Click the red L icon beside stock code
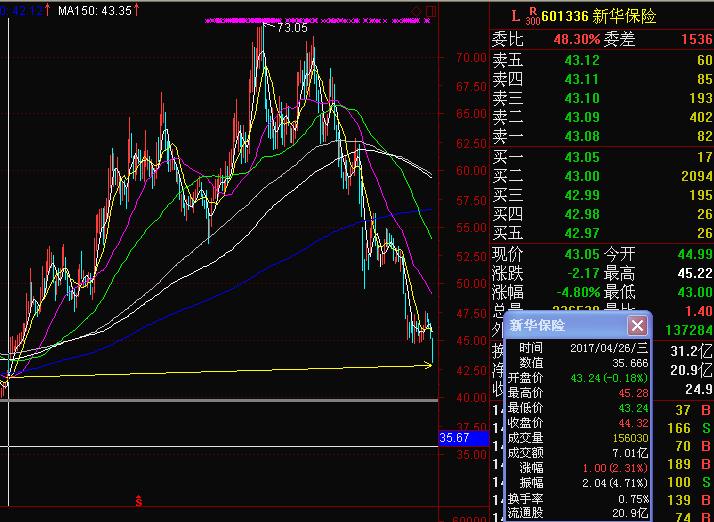This screenshot has width=714, height=522. (515, 16)
